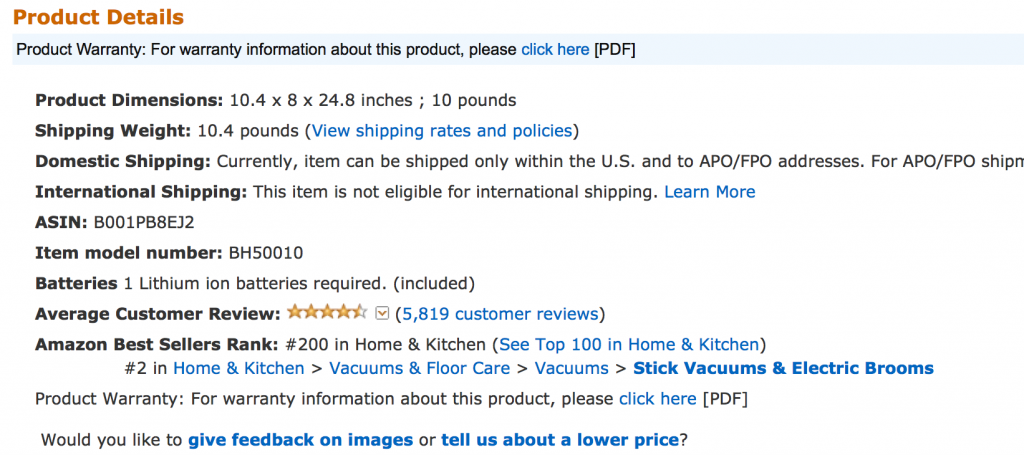Click the #200 in Home & Kitchen rank text
1024x455 pixels.
pyautogui.click(x=385, y=344)
